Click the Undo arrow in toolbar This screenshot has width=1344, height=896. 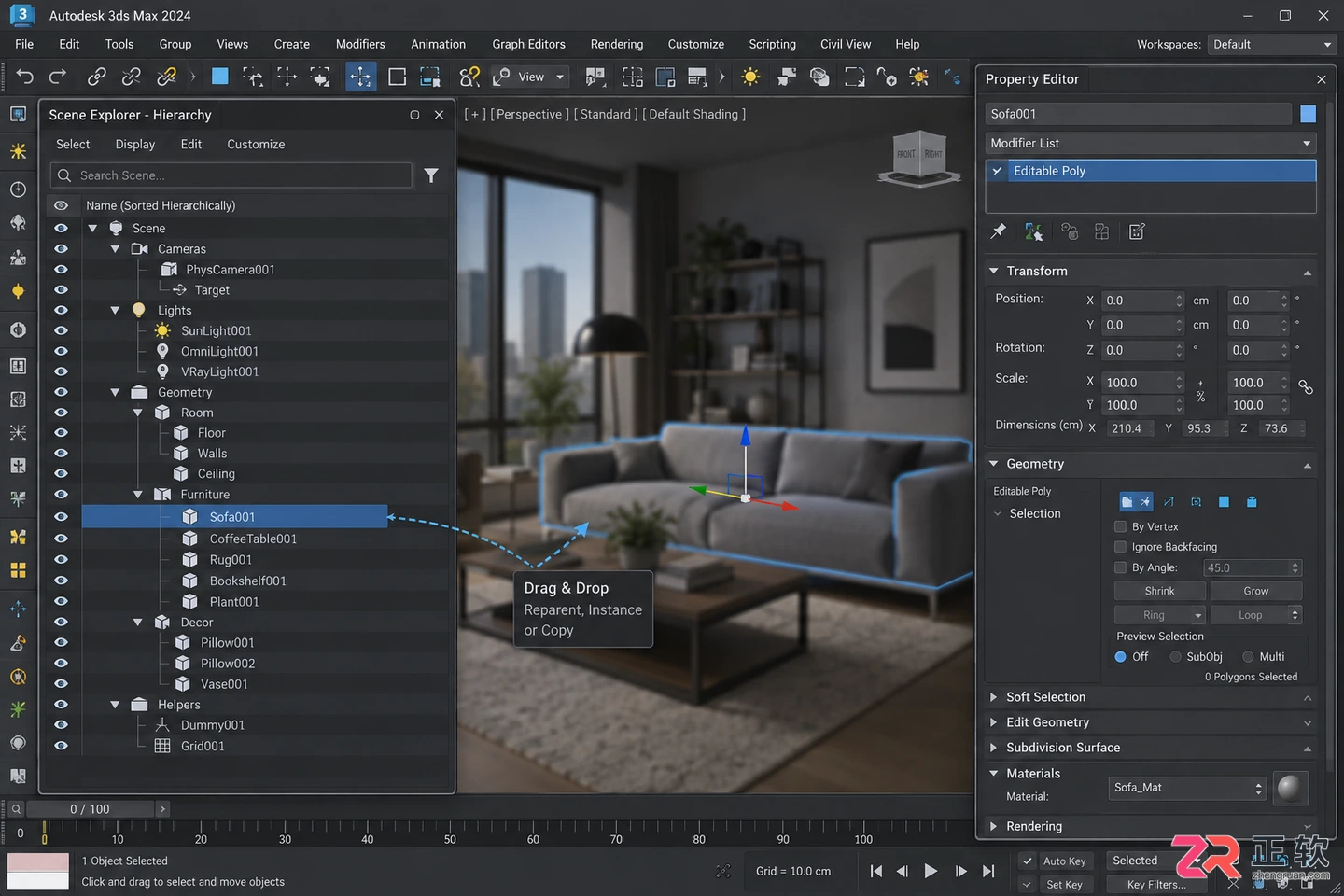click(x=25, y=77)
